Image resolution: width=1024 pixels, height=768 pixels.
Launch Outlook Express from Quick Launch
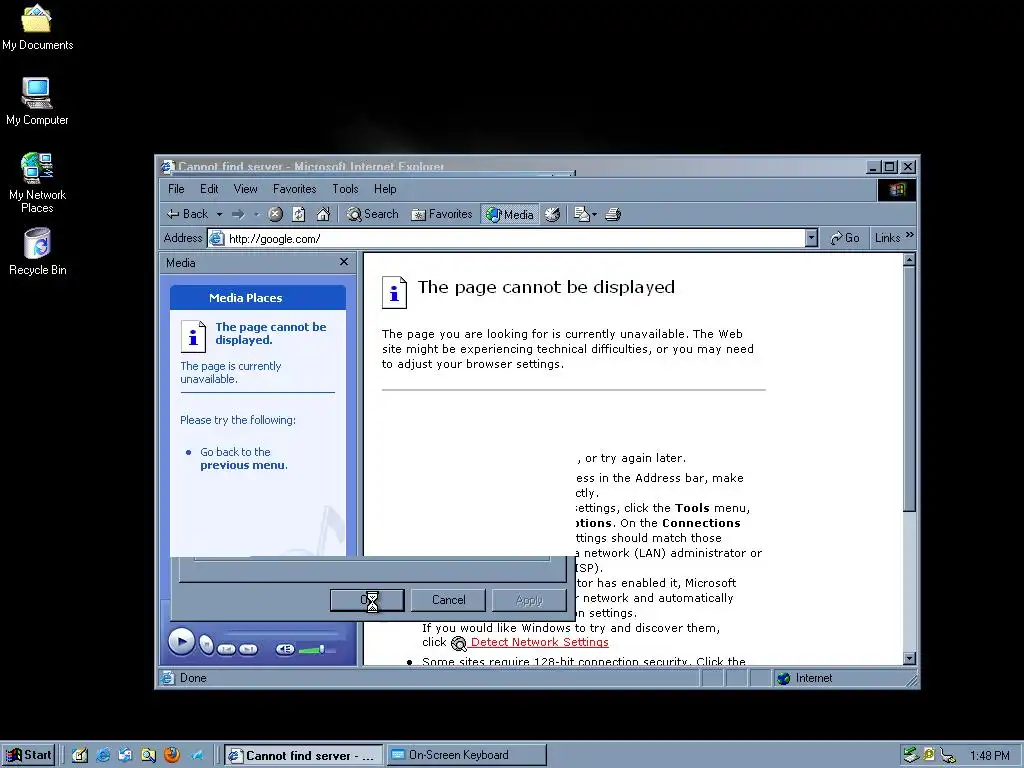125,756
